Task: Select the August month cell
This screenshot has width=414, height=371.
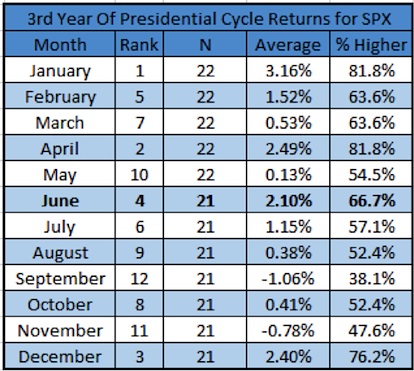Action: pos(60,252)
